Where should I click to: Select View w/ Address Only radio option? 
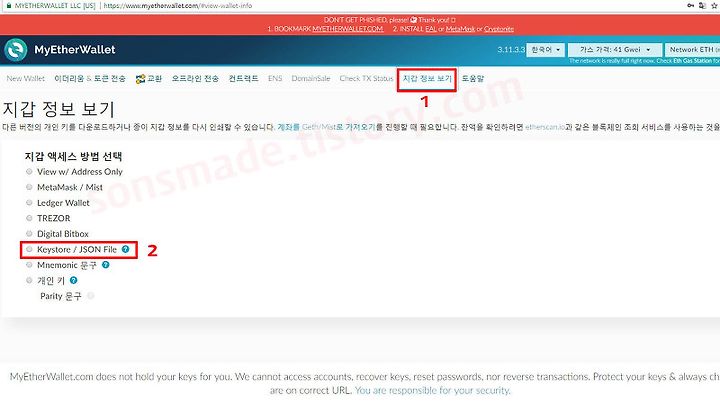coord(29,171)
